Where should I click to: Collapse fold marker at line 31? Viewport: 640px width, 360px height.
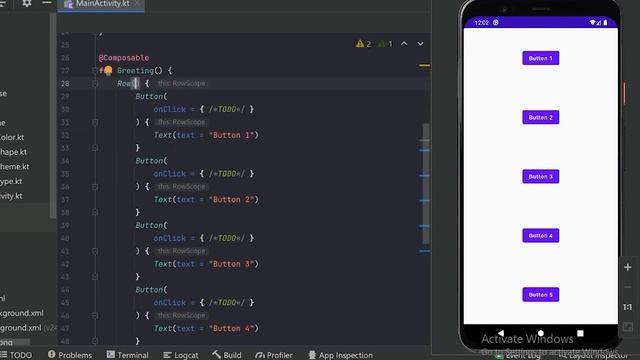[95, 122]
